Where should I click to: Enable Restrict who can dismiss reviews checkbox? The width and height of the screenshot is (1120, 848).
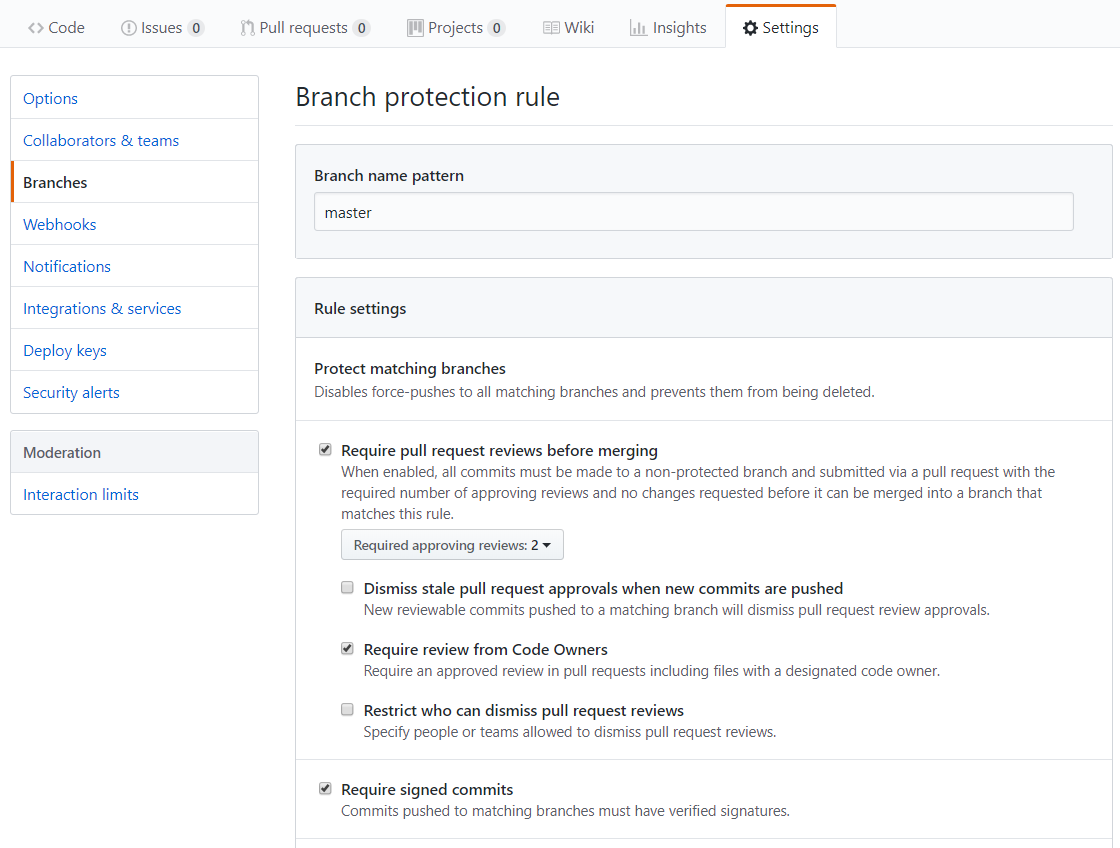click(347, 710)
